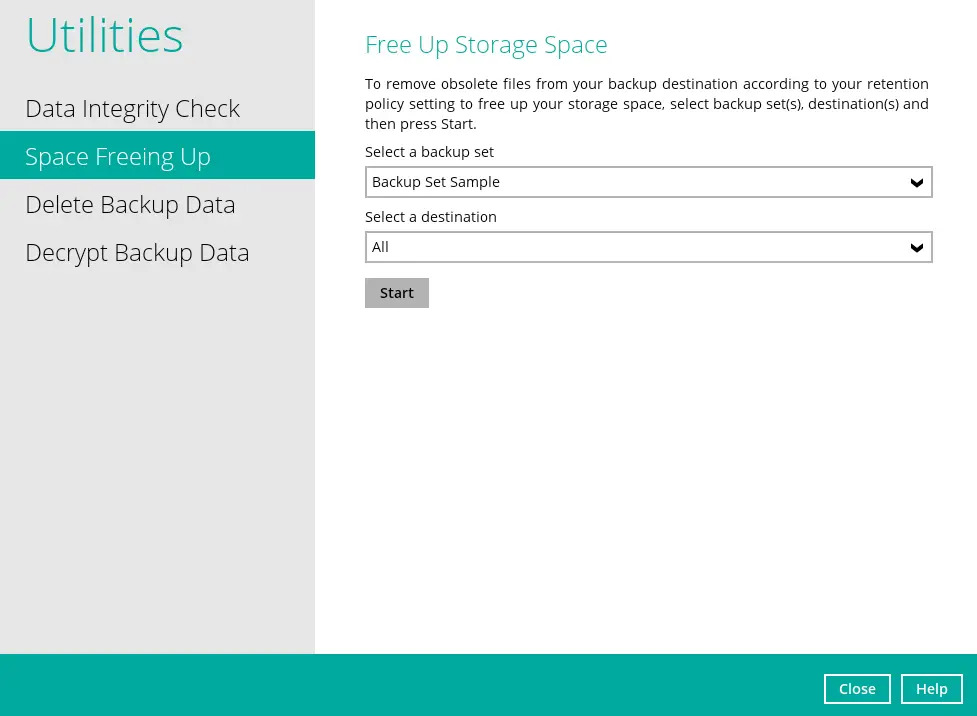
Task: Click the 'Backup Set Sample' selected value
Action: point(436,182)
